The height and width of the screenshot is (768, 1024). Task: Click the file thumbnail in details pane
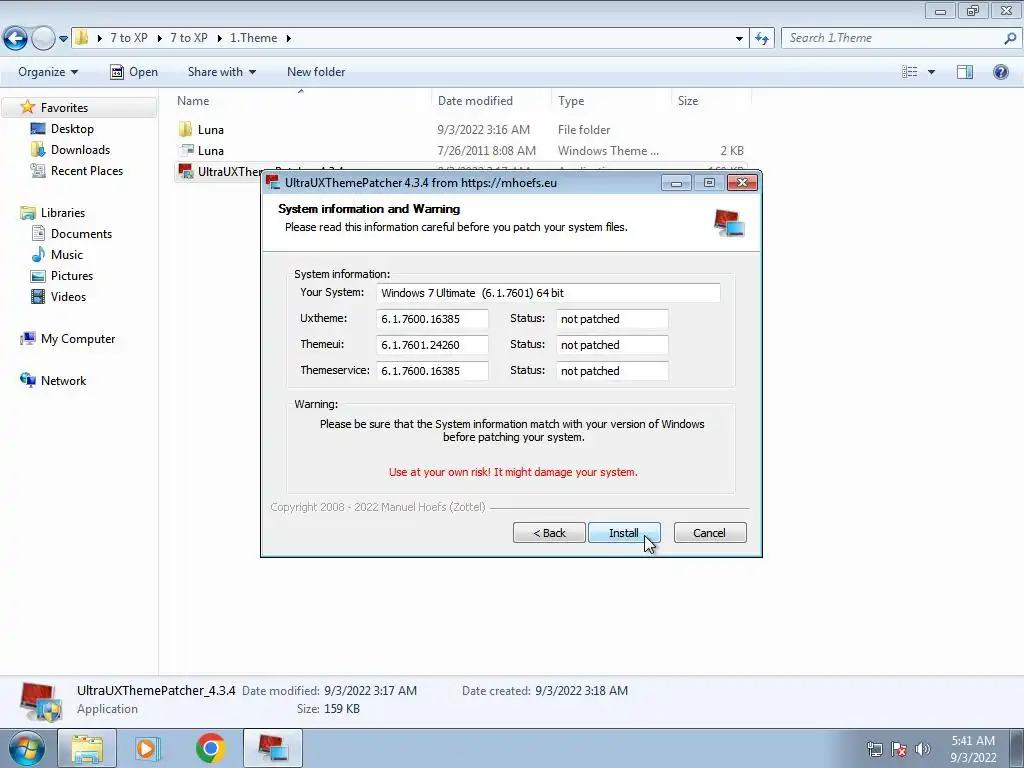coord(40,701)
